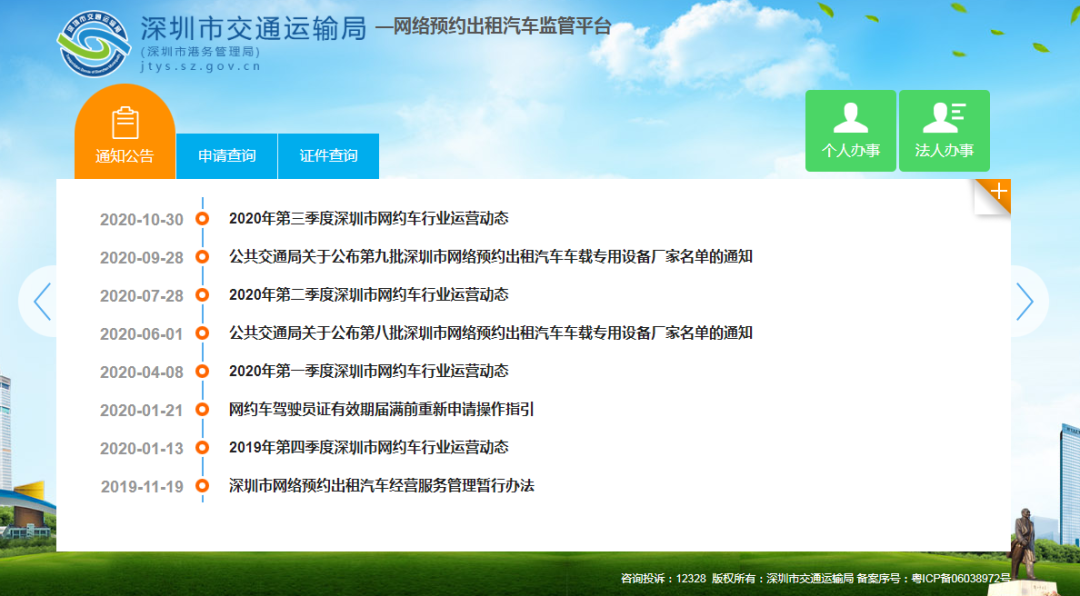Click the timeline marker for 2020-10-30

pos(202,219)
